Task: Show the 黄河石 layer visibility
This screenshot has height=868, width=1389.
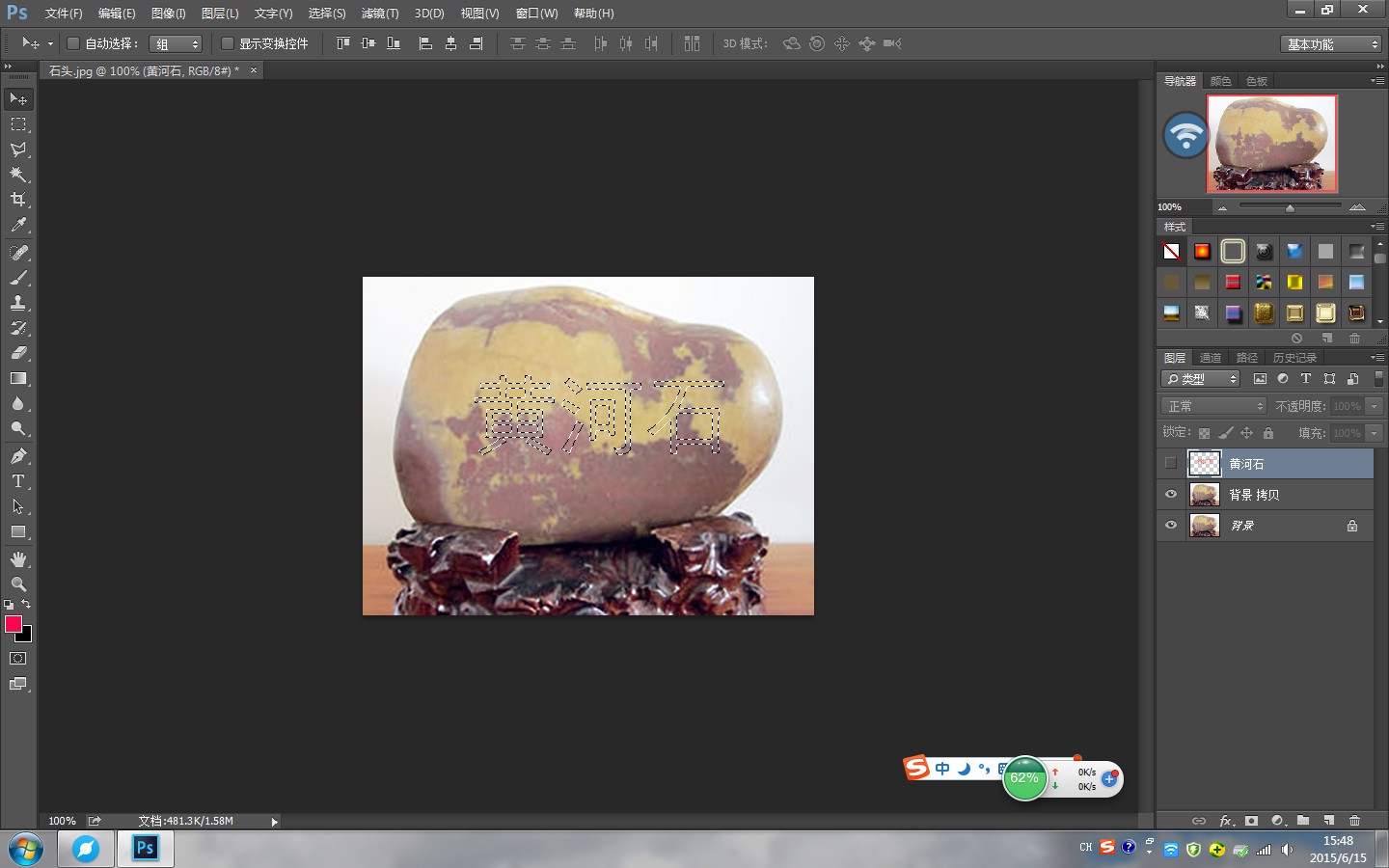Action: click(x=1171, y=464)
